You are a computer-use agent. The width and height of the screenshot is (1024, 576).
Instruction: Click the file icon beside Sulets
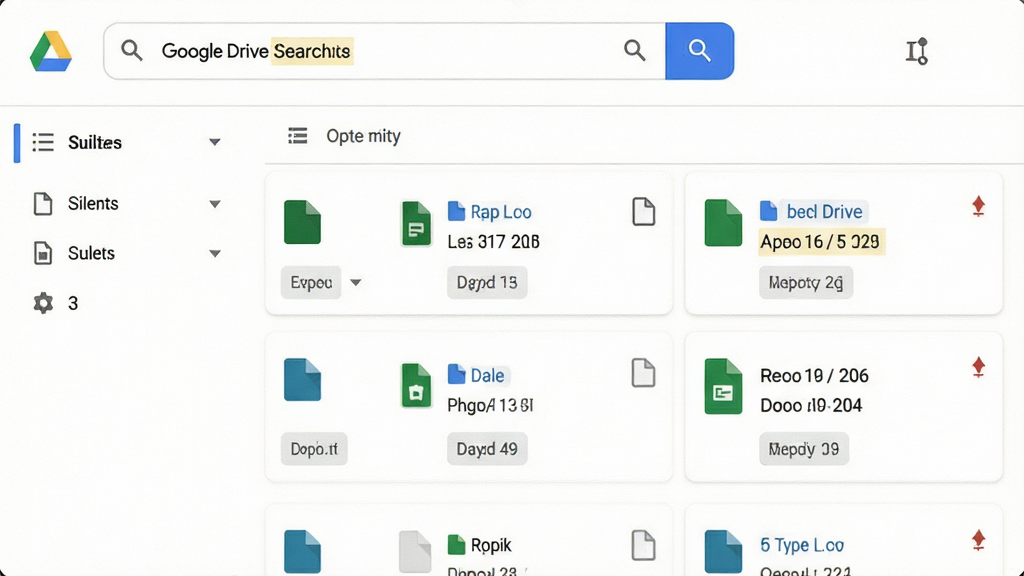[x=43, y=253]
